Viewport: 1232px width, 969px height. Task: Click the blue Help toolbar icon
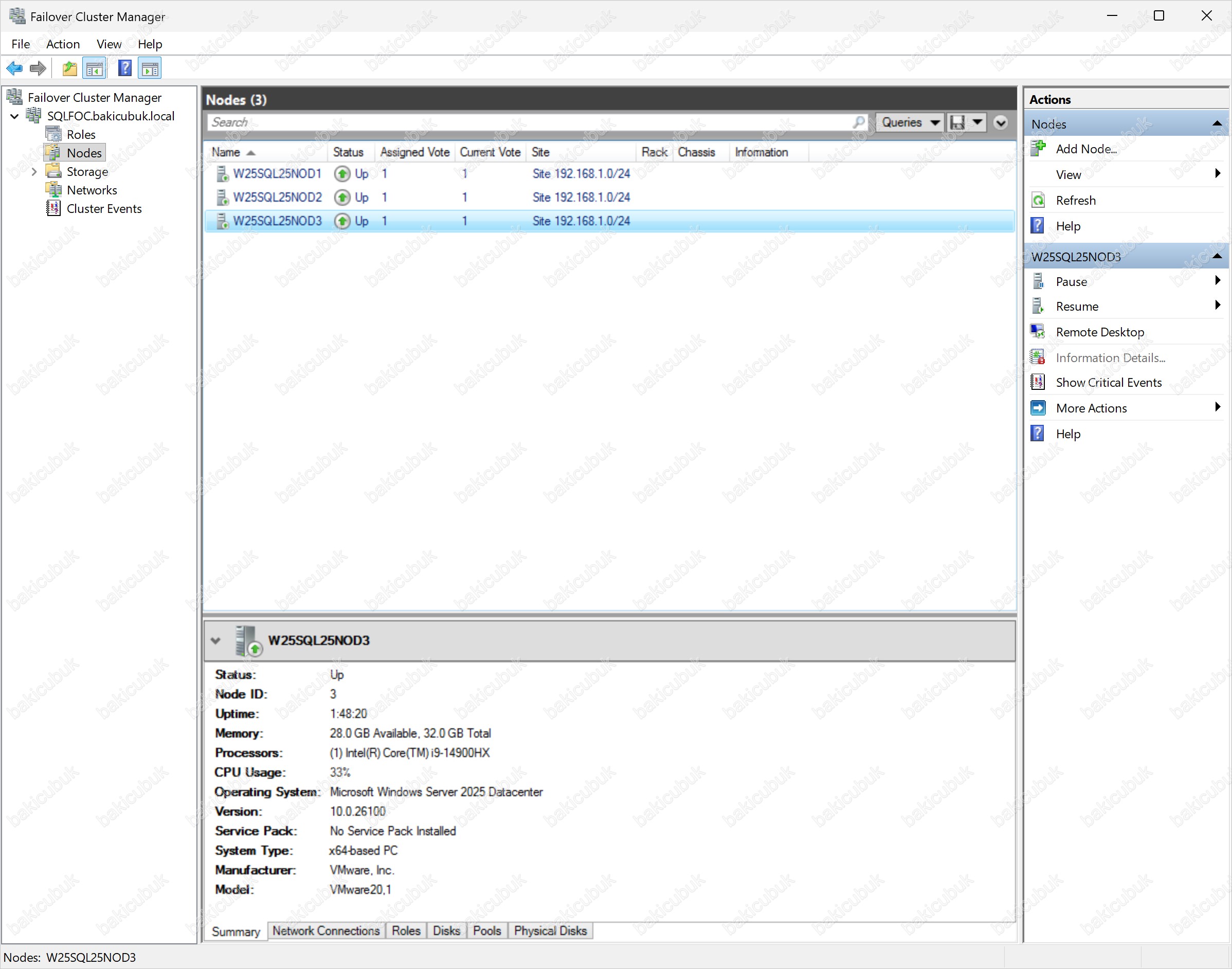pyautogui.click(x=125, y=68)
